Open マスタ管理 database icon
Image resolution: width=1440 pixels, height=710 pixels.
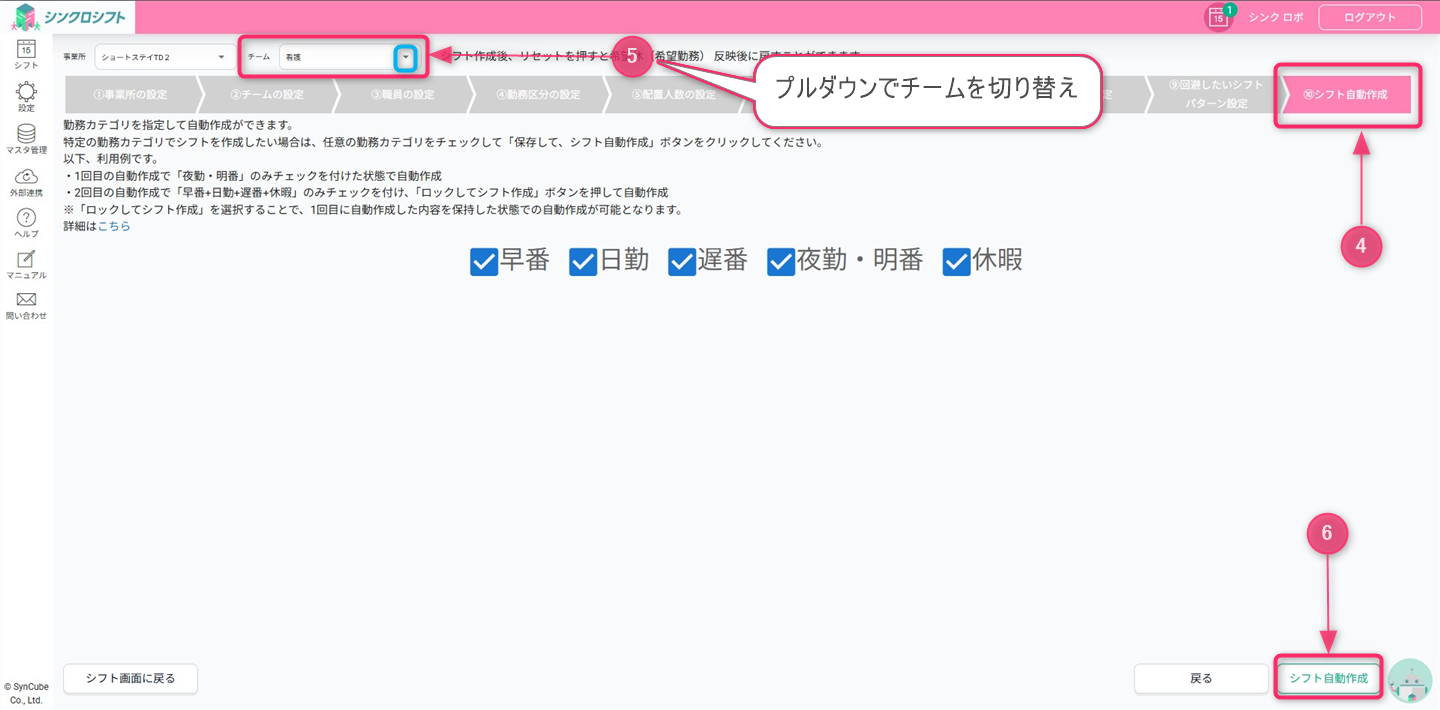pos(27,134)
